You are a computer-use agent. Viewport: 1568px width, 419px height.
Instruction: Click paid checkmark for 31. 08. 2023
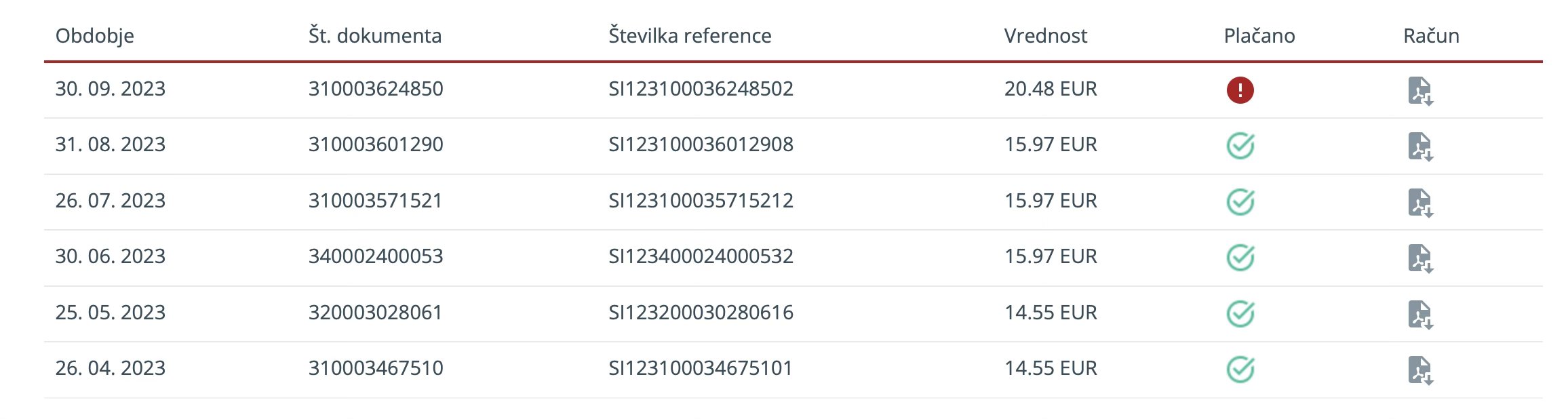tap(1240, 146)
